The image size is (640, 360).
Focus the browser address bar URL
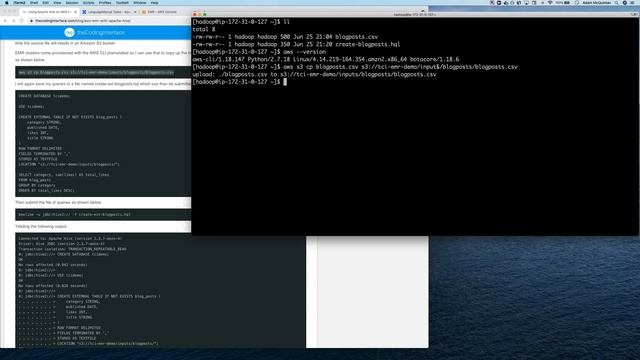[83, 21]
